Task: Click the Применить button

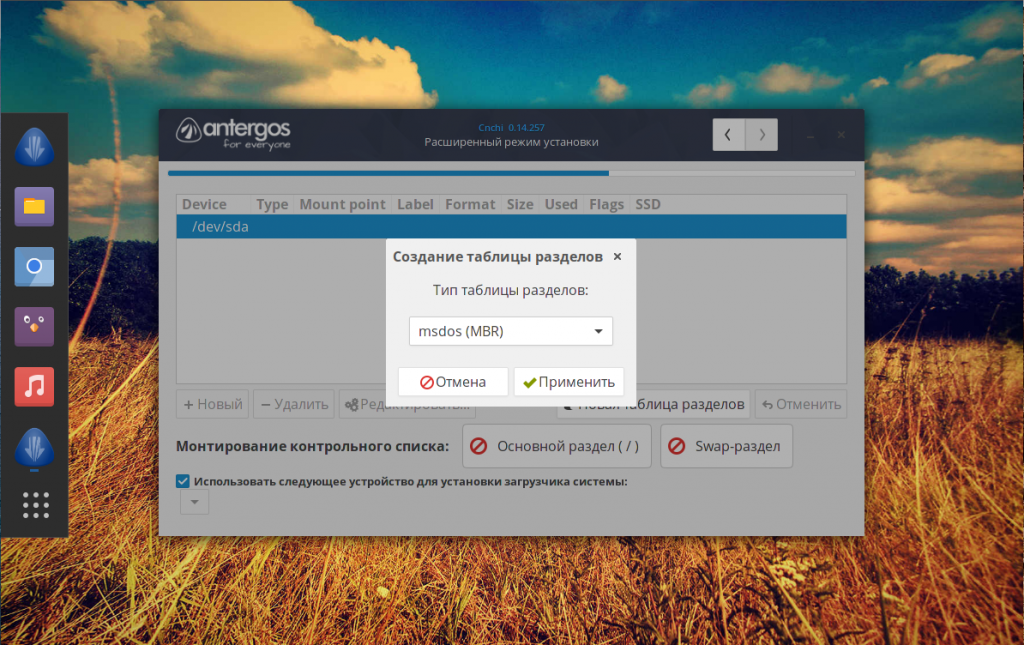Action: (x=569, y=382)
